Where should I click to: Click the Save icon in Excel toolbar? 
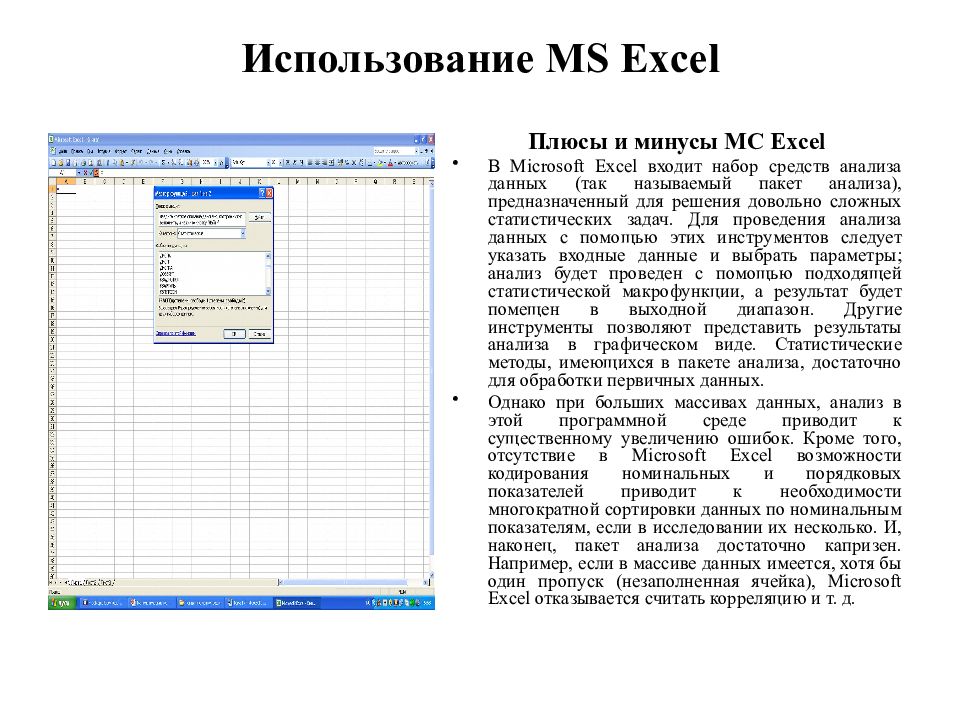(68, 163)
